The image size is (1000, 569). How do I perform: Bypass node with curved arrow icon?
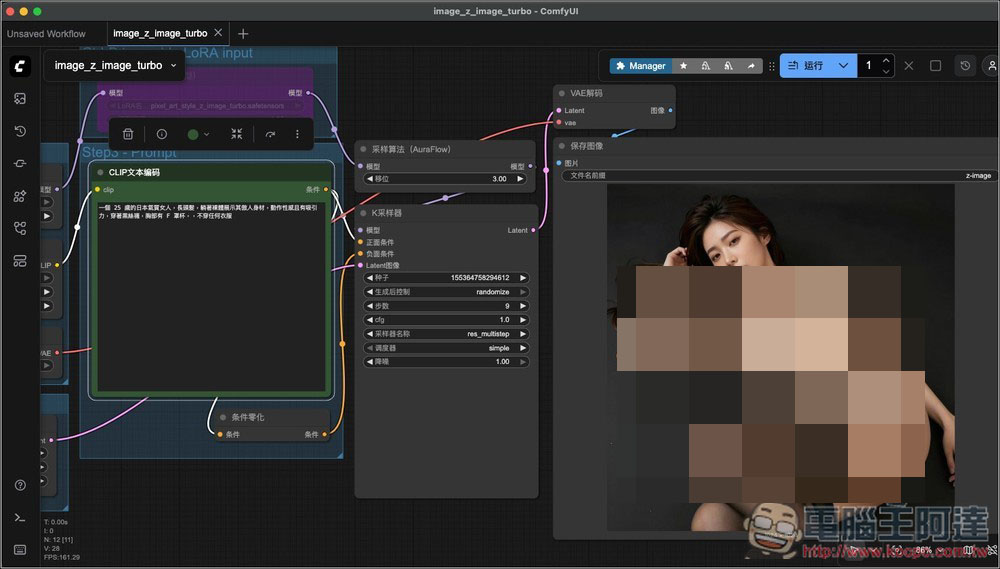(x=270, y=134)
